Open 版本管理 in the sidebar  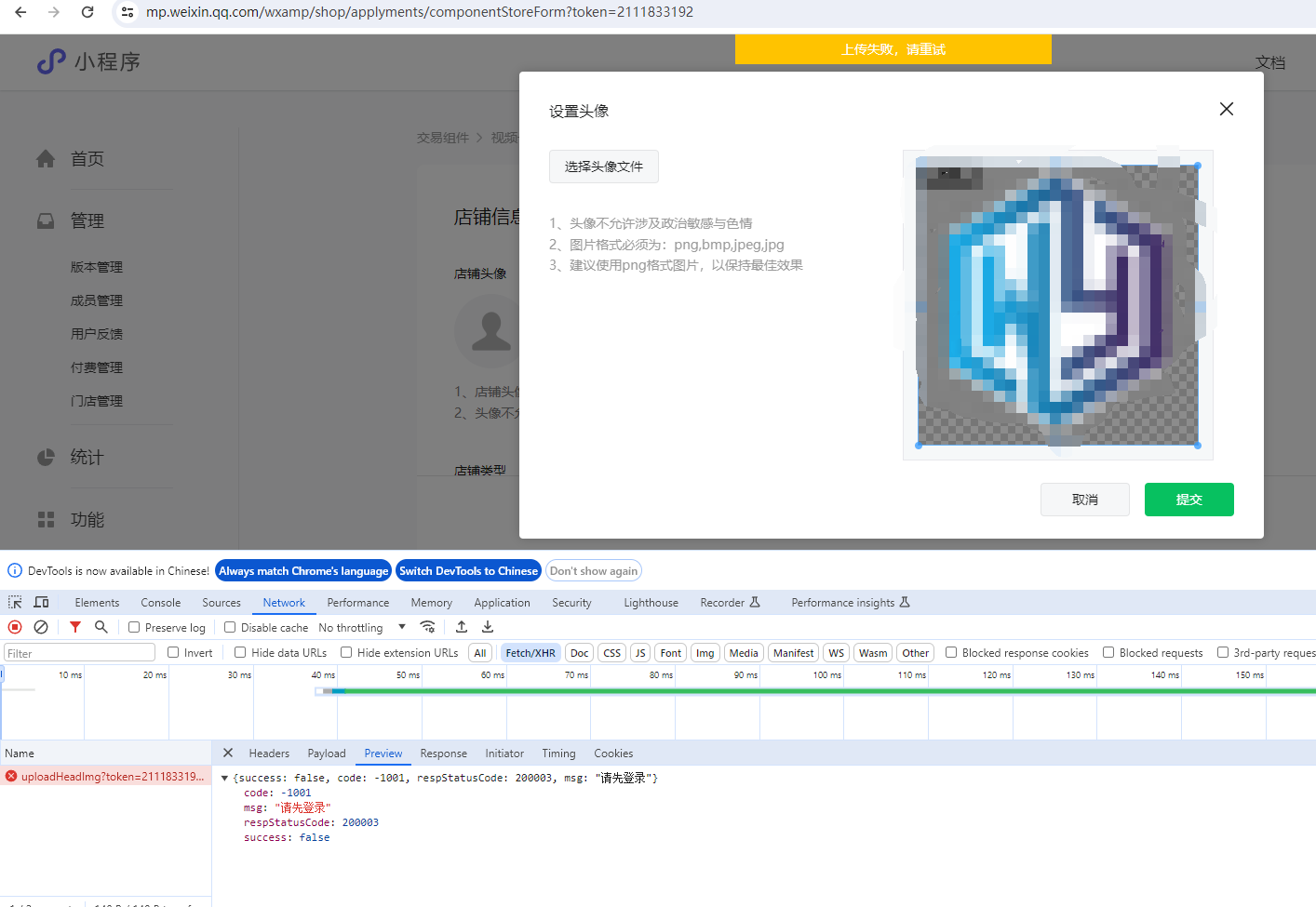coord(97,267)
